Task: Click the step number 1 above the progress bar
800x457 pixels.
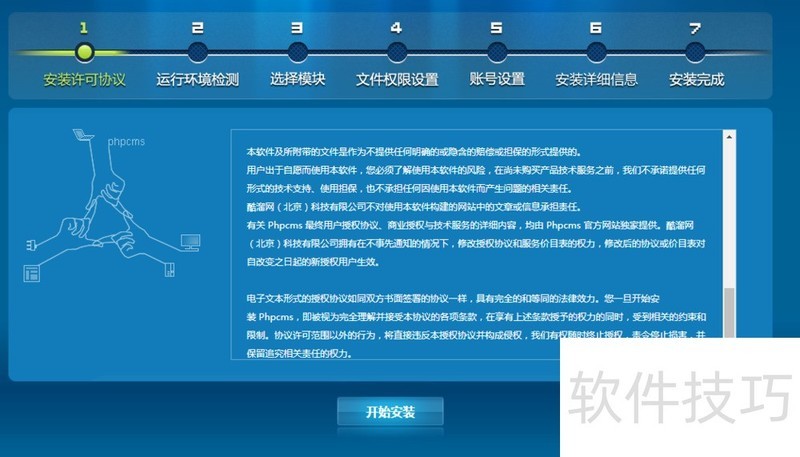Action: click(x=84, y=28)
